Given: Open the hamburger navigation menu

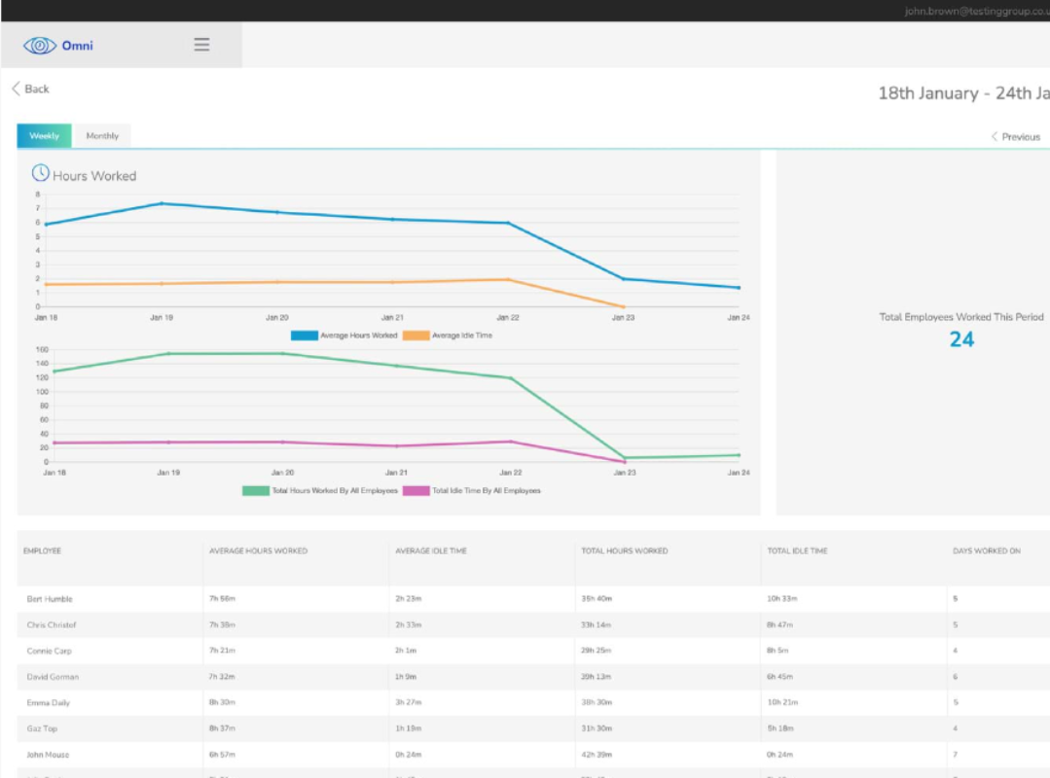Looking at the screenshot, I should click(x=202, y=45).
